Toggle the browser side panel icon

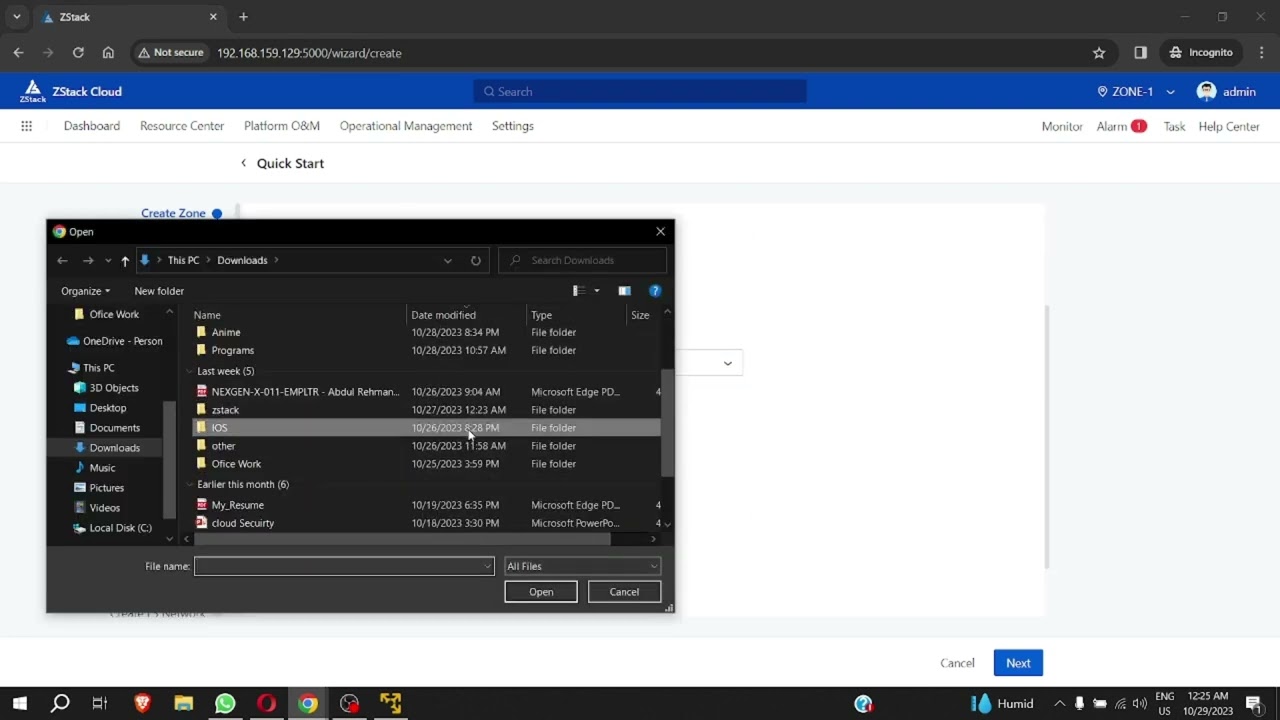pyautogui.click(x=1140, y=52)
